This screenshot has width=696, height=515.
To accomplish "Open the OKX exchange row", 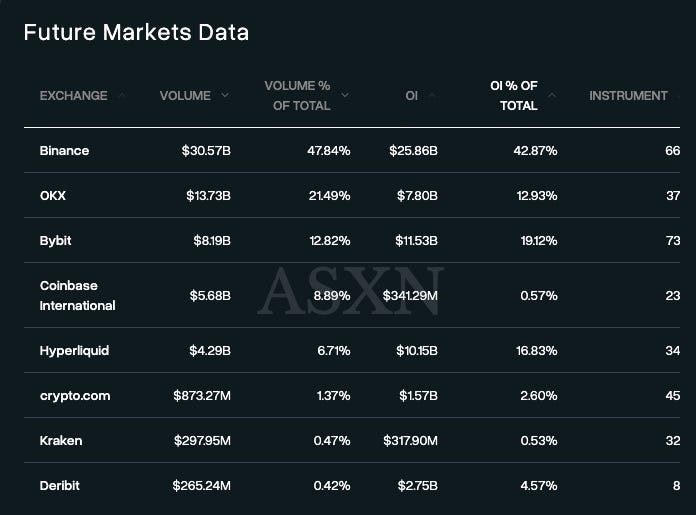I will pyautogui.click(x=352, y=195).
